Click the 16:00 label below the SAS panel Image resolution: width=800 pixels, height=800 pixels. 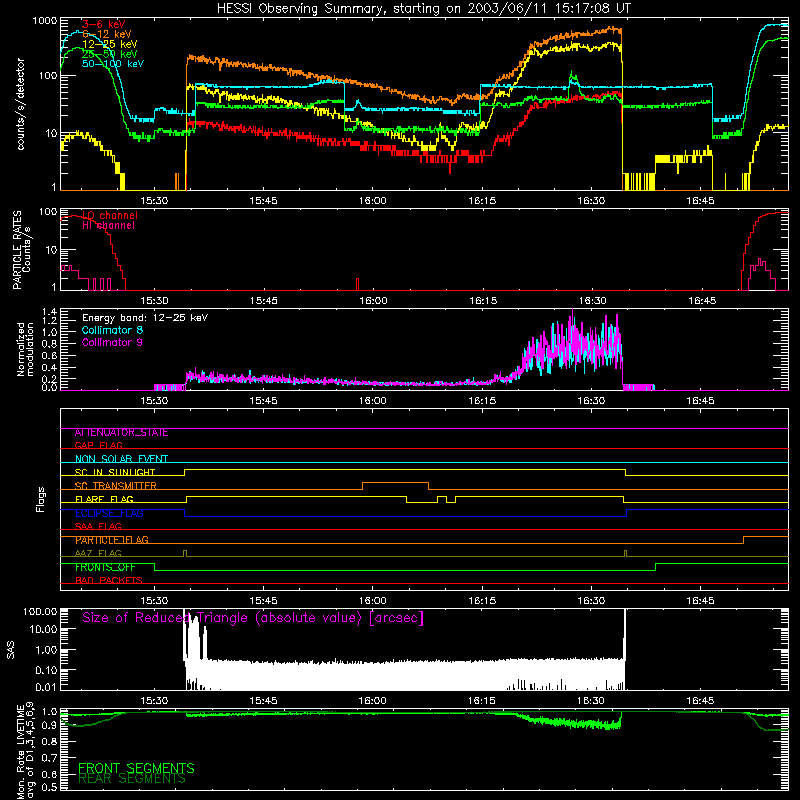[372, 701]
